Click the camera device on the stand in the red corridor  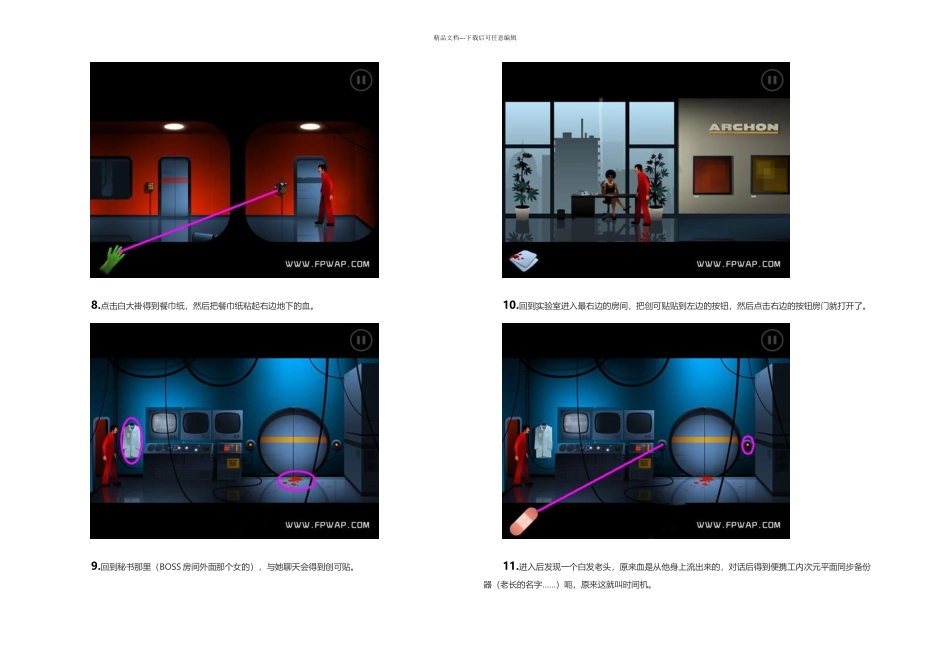[281, 188]
